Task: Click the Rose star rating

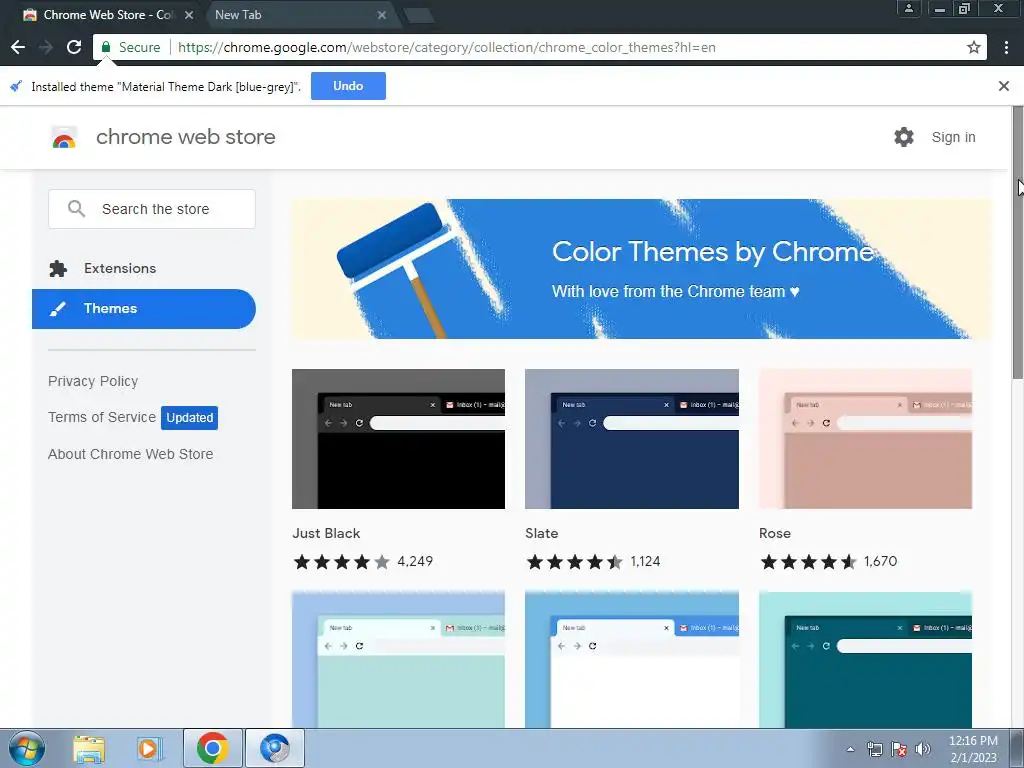Action: click(x=808, y=562)
